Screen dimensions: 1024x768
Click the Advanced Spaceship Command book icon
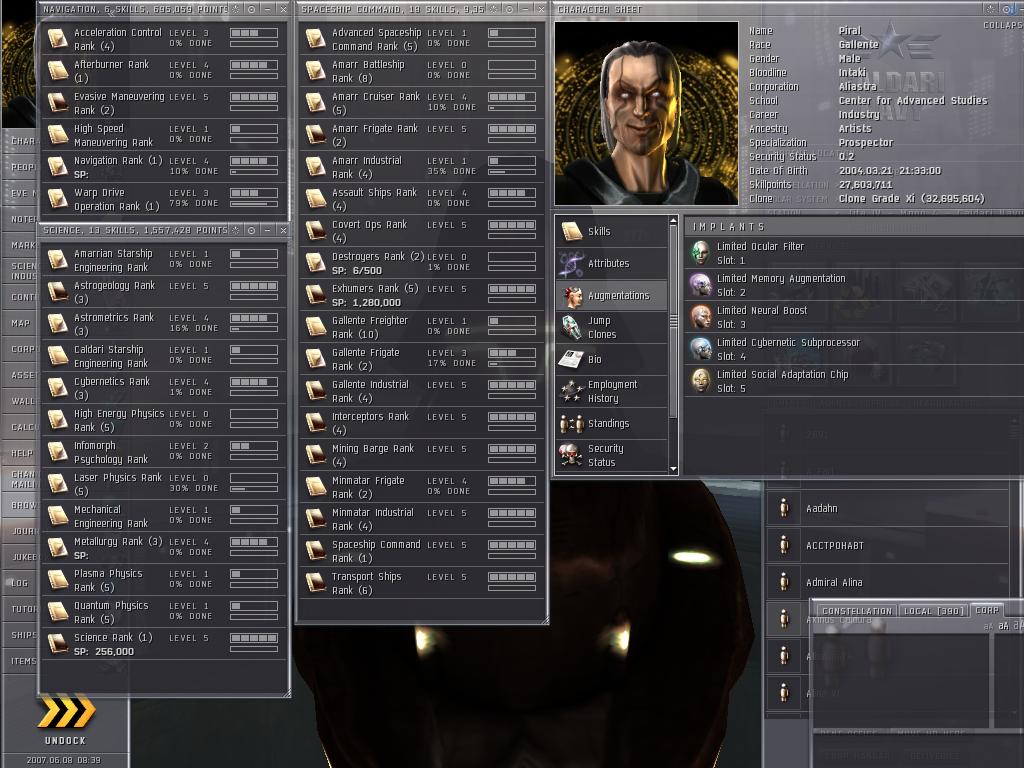(316, 39)
